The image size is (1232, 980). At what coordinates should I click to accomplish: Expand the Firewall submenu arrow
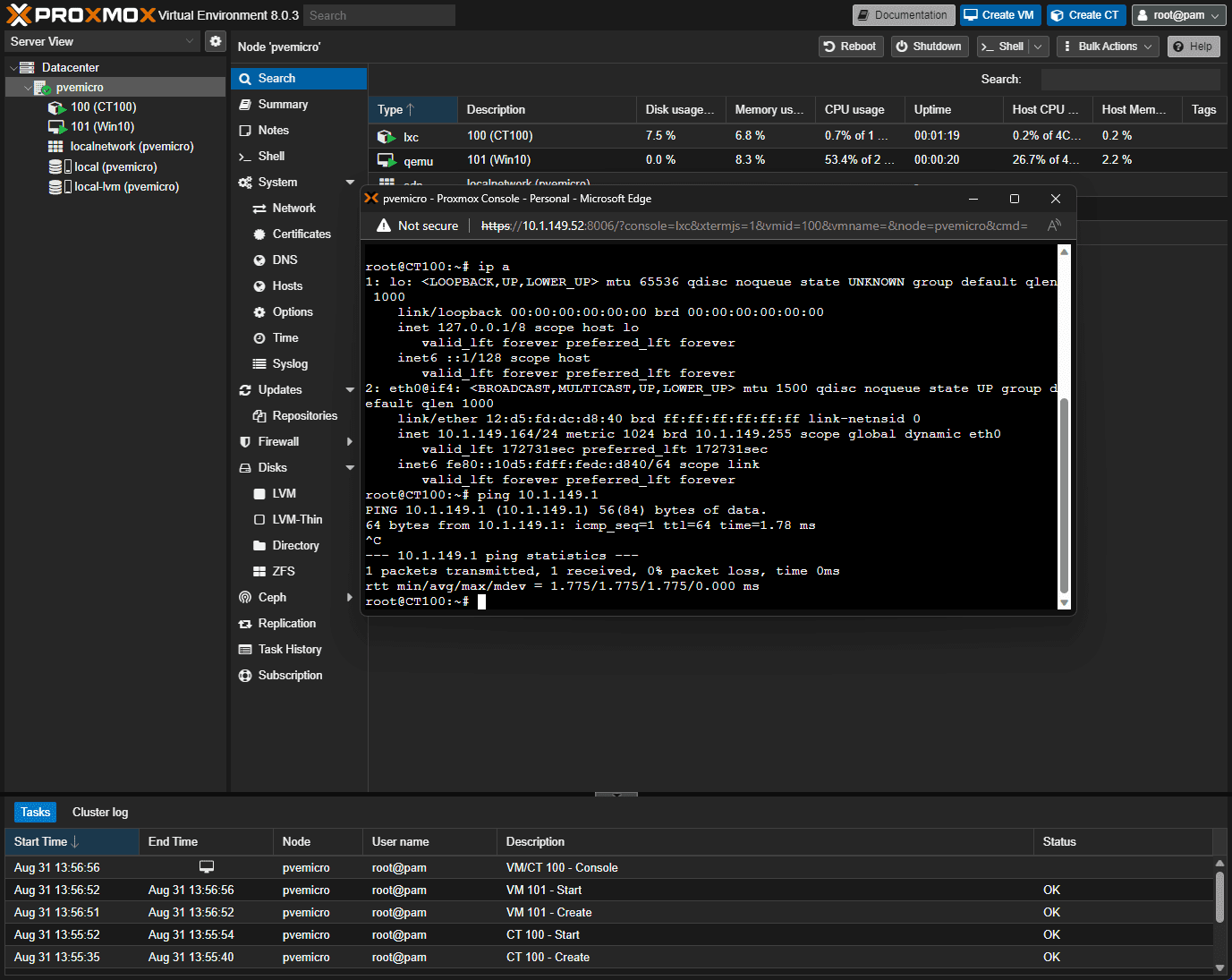coord(350,441)
